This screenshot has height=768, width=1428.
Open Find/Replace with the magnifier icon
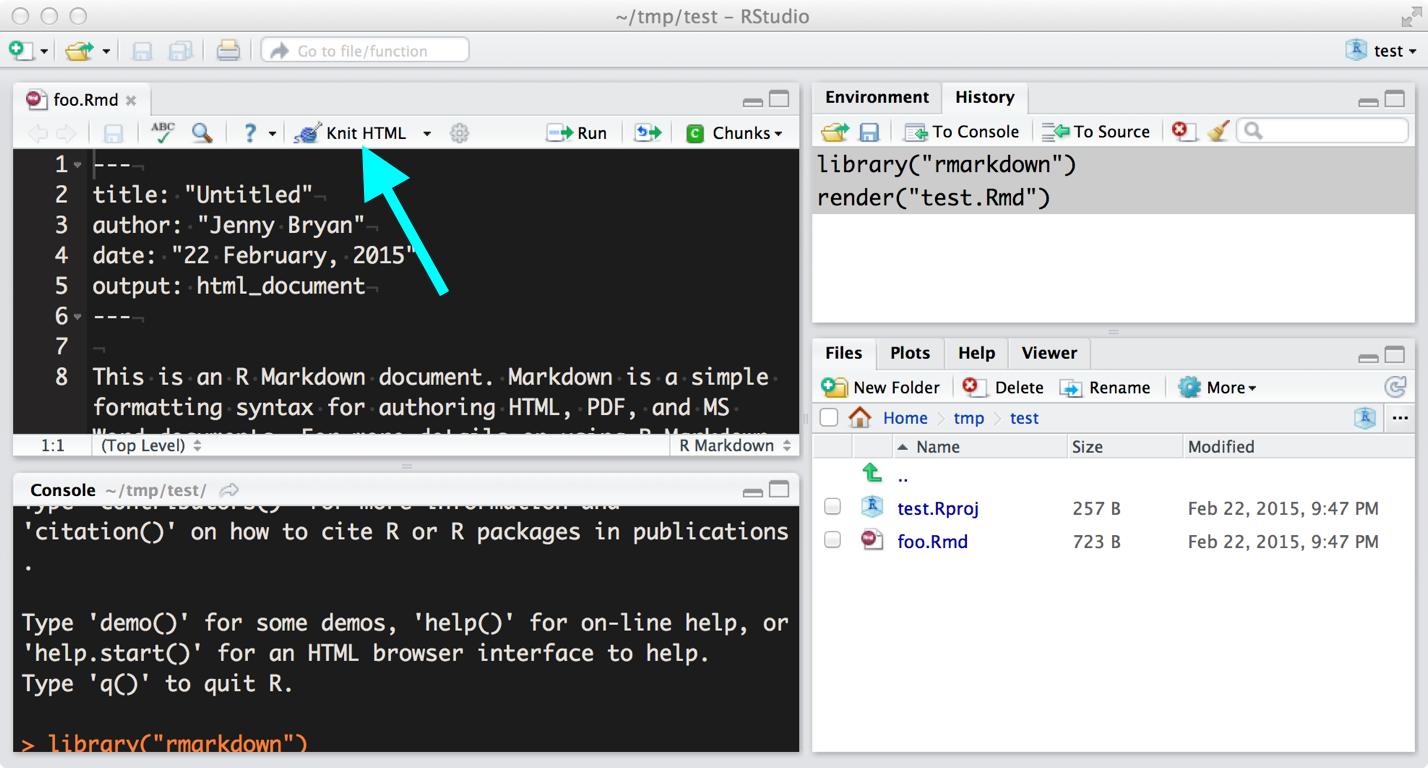[x=202, y=133]
